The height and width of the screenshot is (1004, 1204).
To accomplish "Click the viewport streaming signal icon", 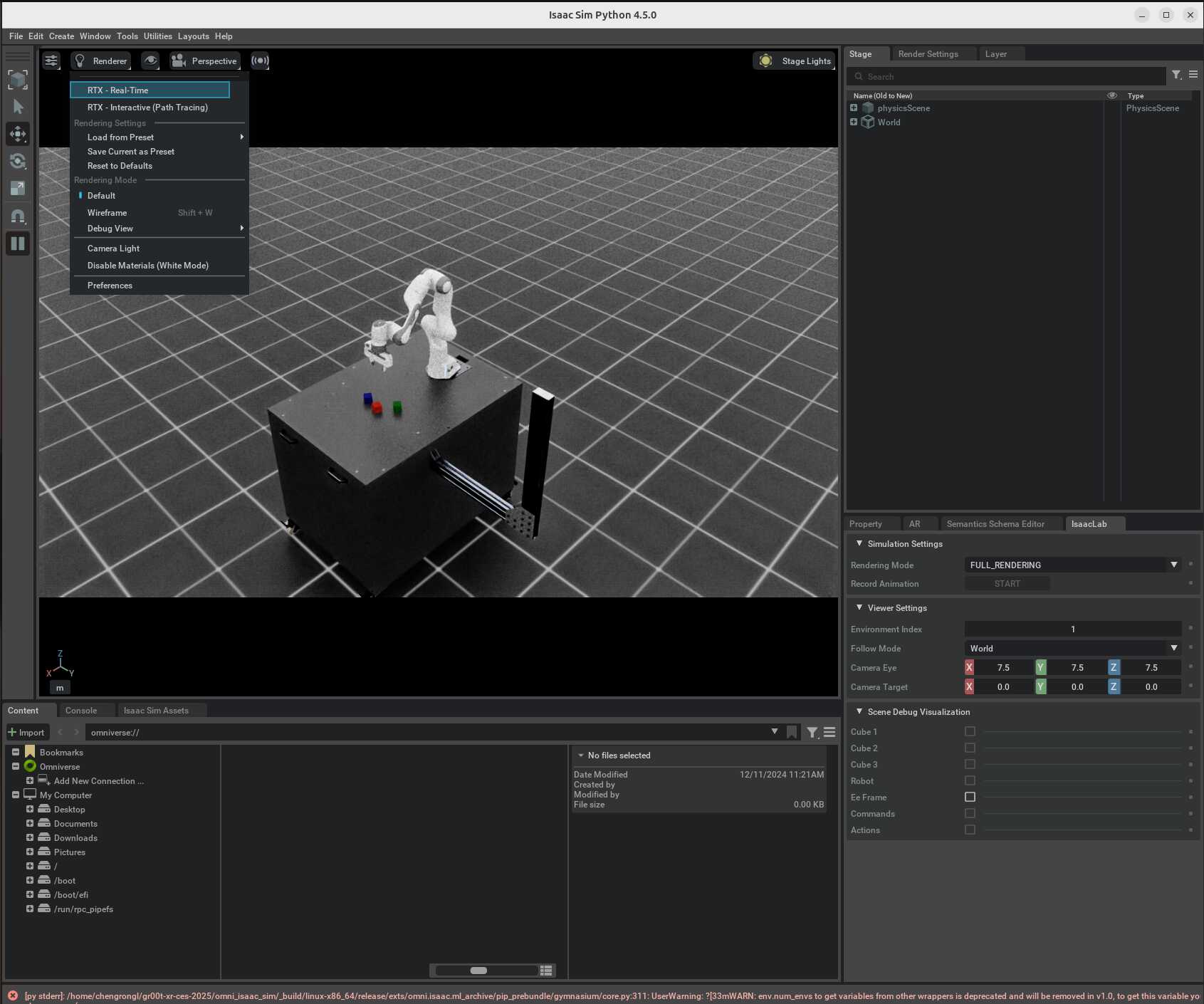I will [x=260, y=61].
